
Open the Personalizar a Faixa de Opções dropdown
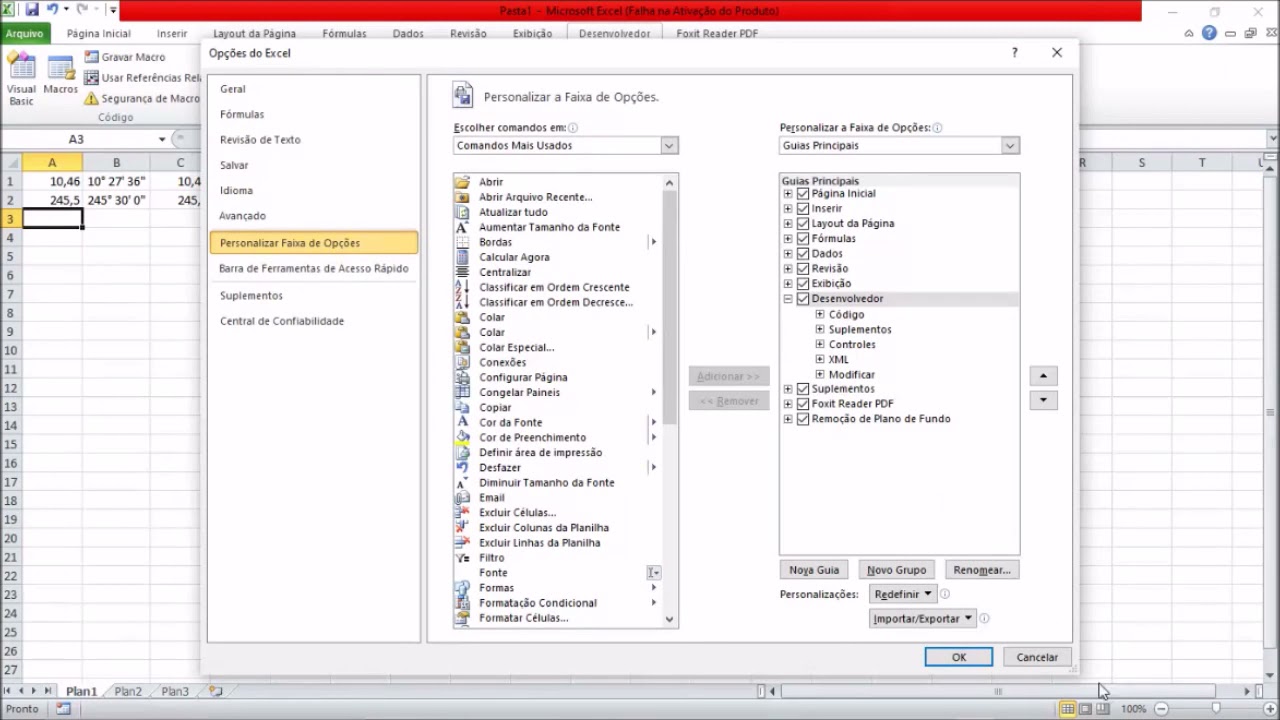(899, 145)
